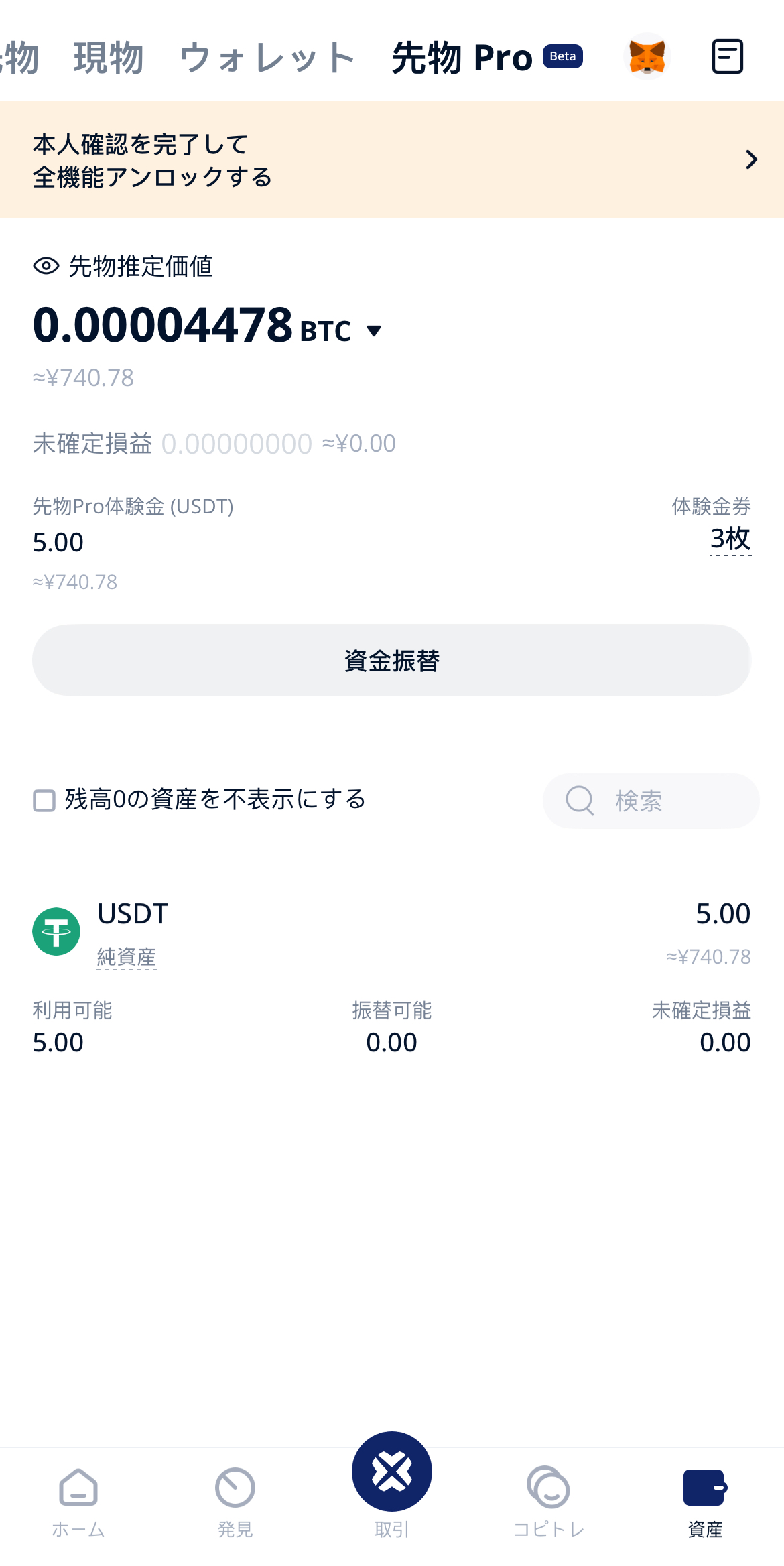Viewport: 784px width, 1566px height.
Task: Open the 発見 discover compass icon
Action: coord(235,1488)
